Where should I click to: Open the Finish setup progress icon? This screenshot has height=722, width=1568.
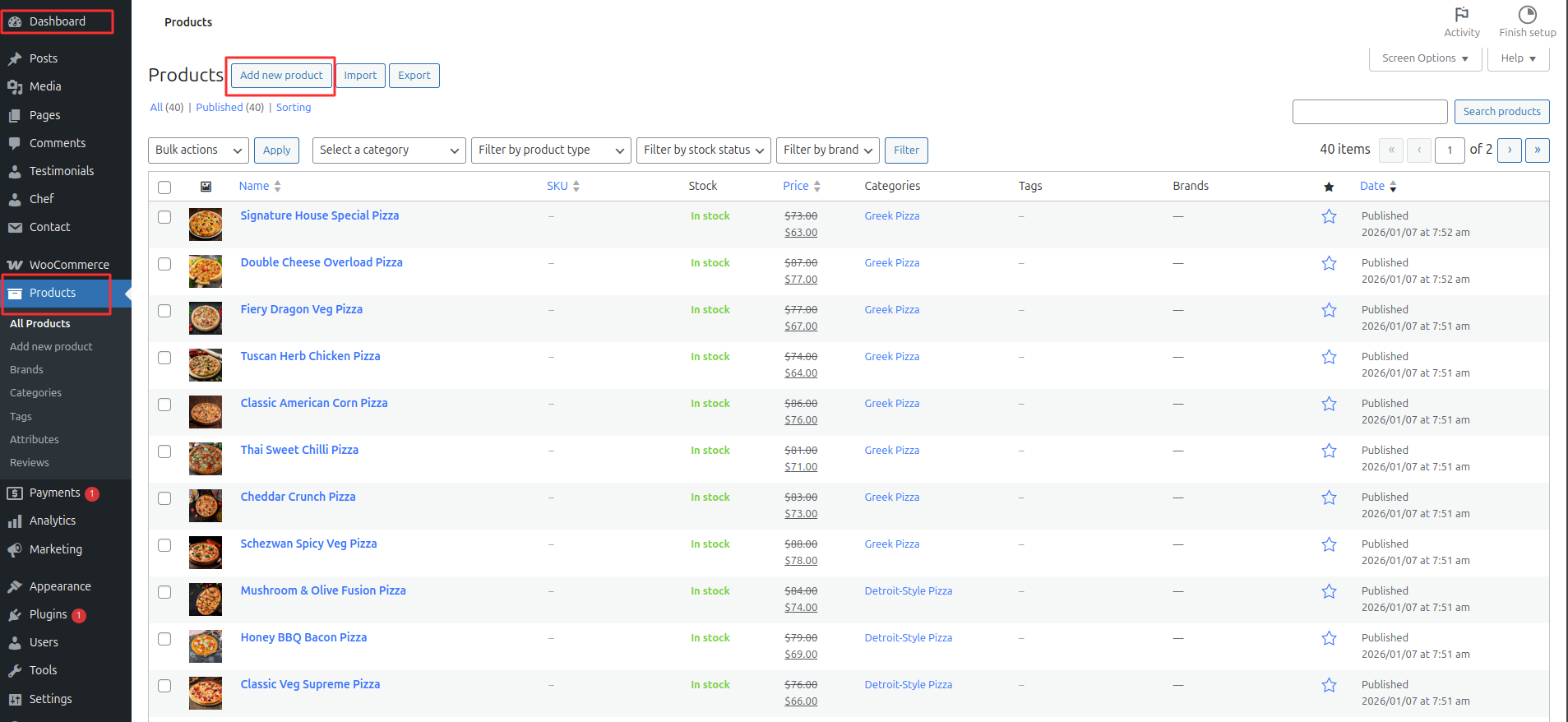point(1527,15)
